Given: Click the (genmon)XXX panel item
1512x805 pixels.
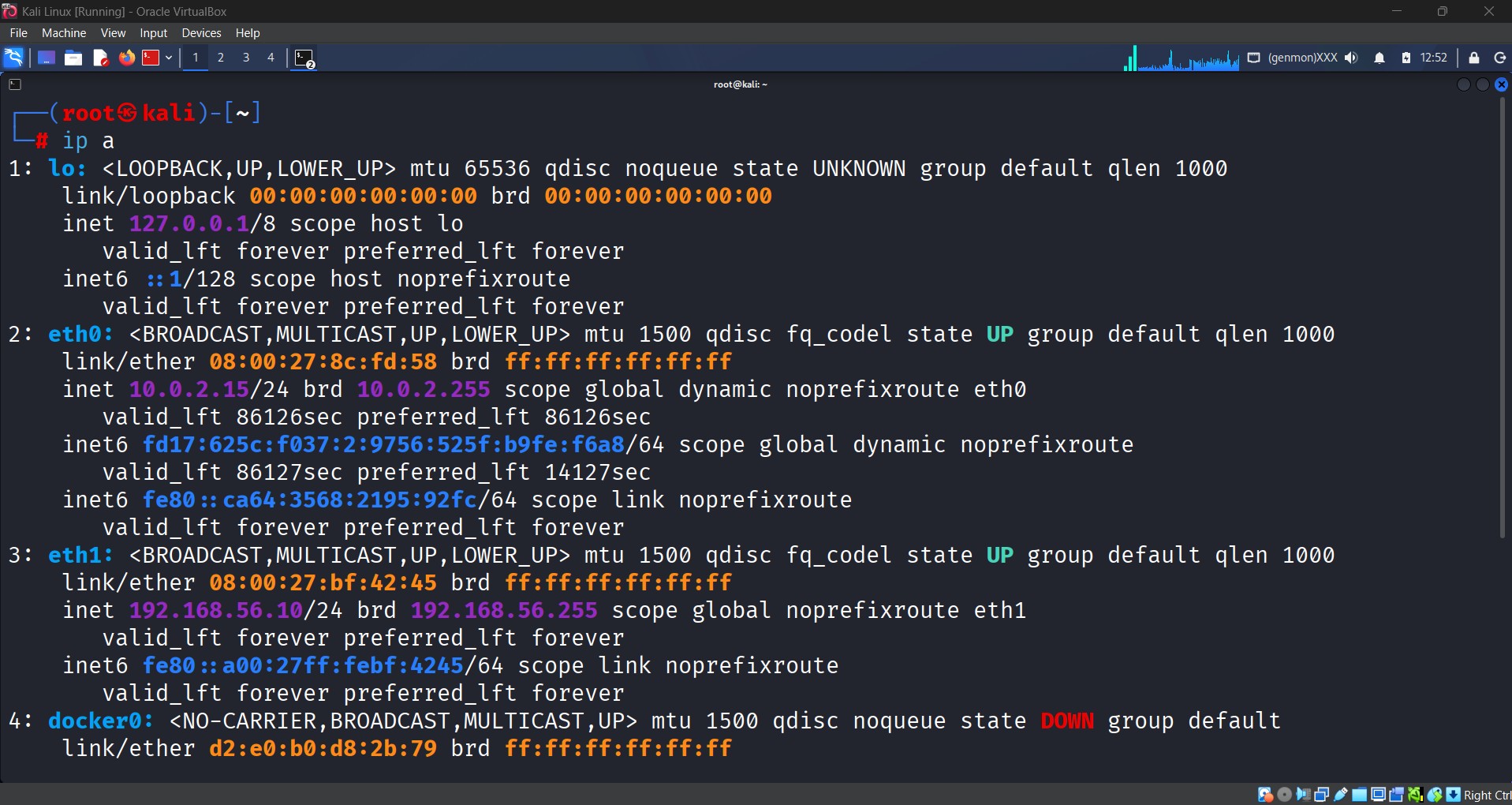Looking at the screenshot, I should 1302,58.
